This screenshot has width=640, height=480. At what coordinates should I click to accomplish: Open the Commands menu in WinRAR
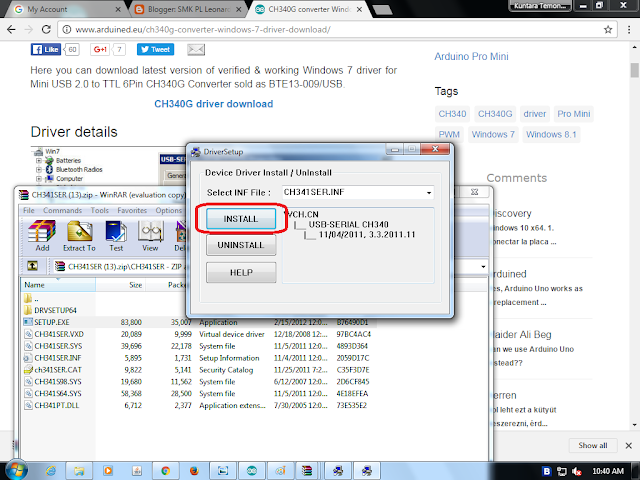[62, 210]
